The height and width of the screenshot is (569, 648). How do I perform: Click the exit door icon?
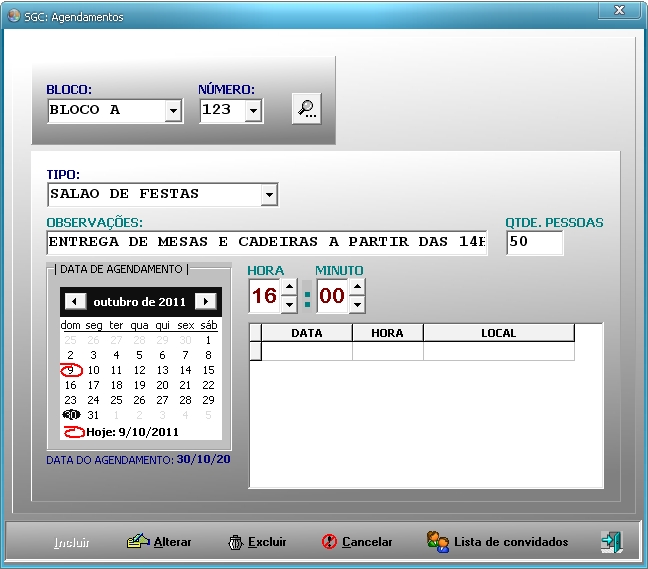(x=610, y=542)
